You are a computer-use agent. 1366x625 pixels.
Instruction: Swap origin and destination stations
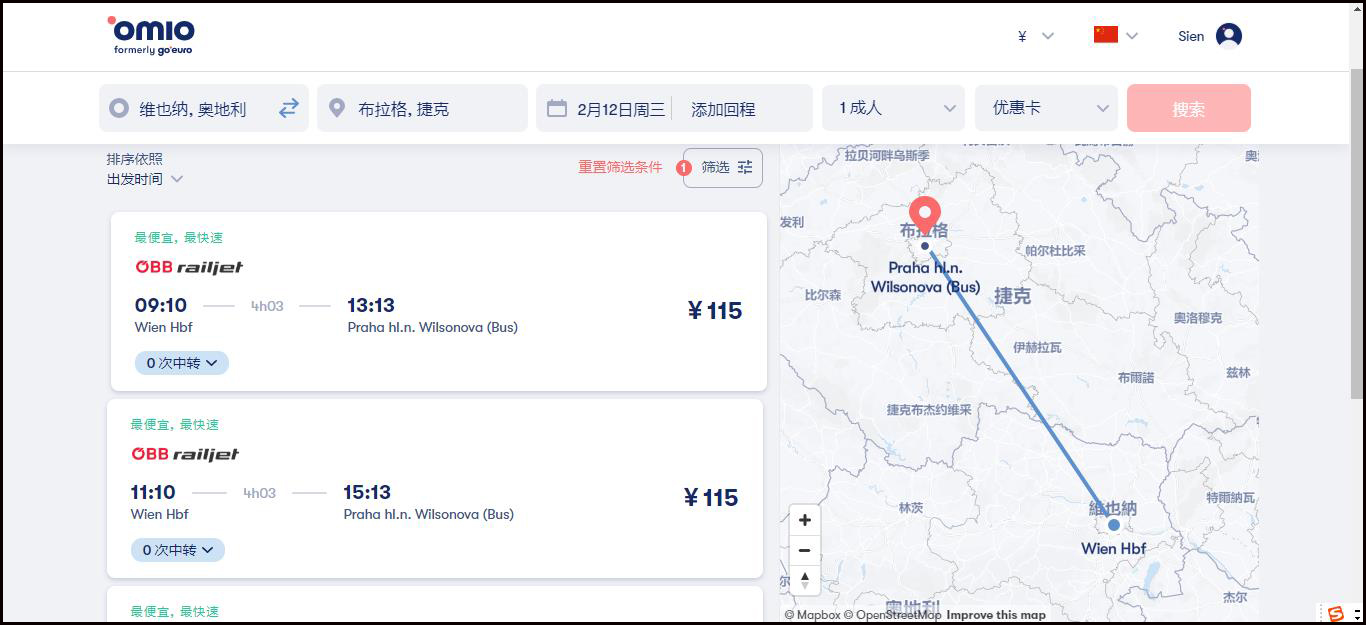pos(289,108)
